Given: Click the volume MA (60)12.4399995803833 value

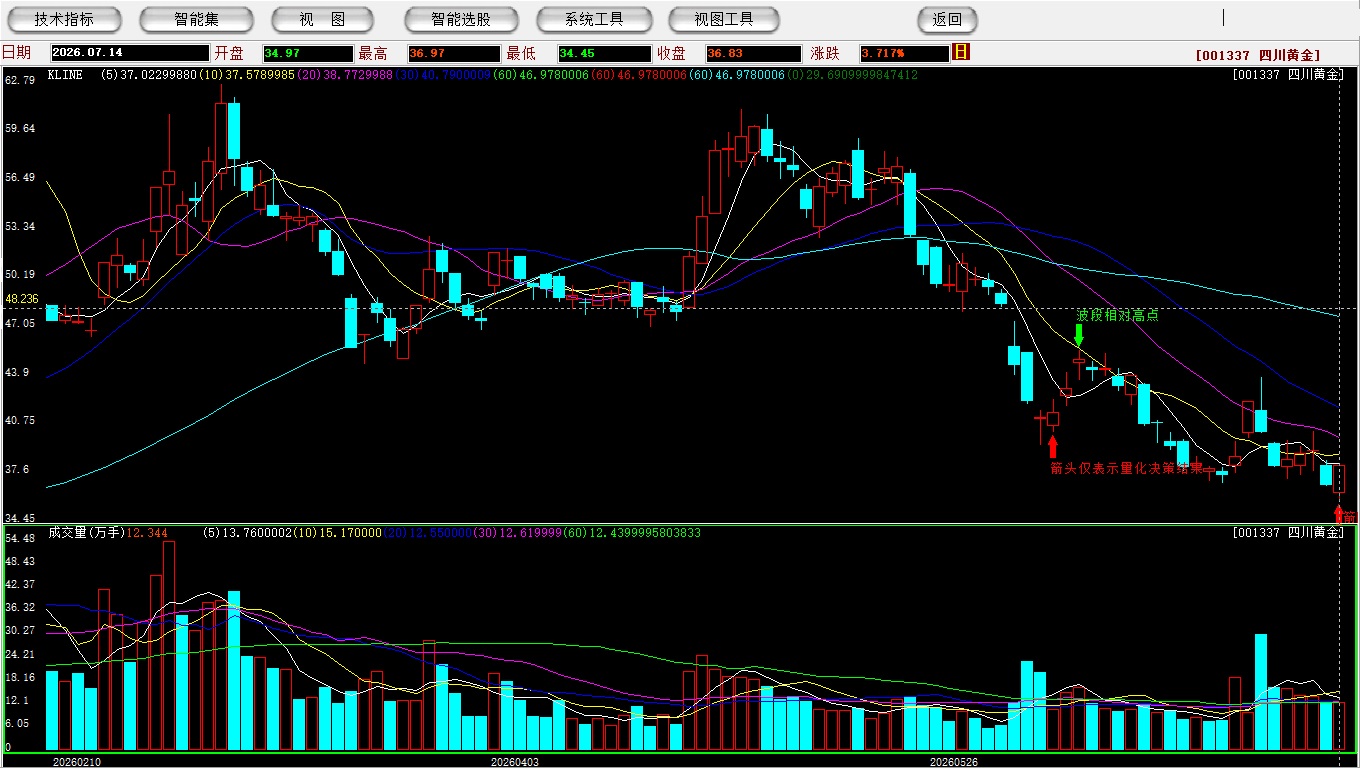Looking at the screenshot, I should [631, 533].
